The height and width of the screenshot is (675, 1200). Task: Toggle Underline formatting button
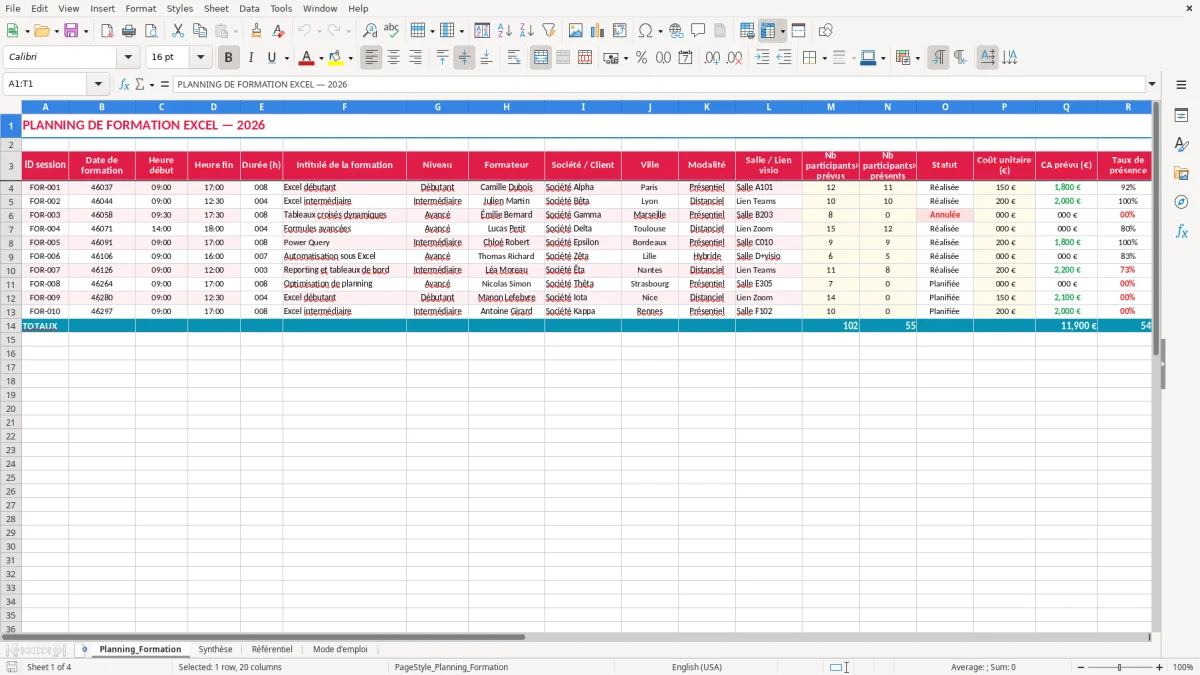[271, 58]
